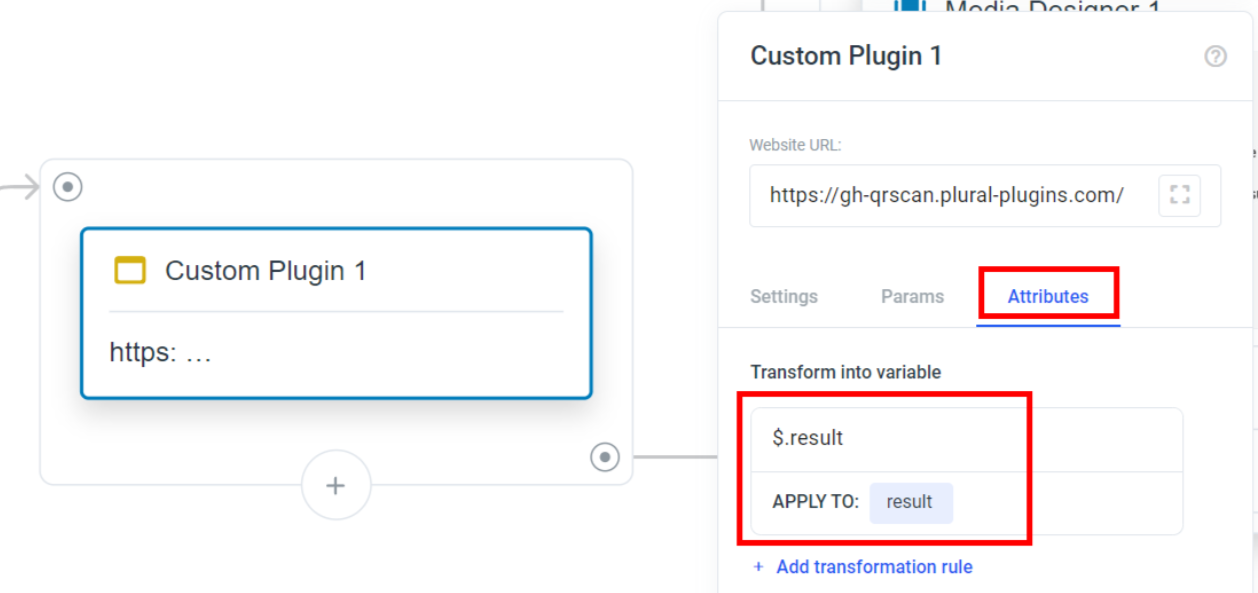Switch to the Settings tab
The height and width of the screenshot is (593, 1258).
(x=784, y=296)
